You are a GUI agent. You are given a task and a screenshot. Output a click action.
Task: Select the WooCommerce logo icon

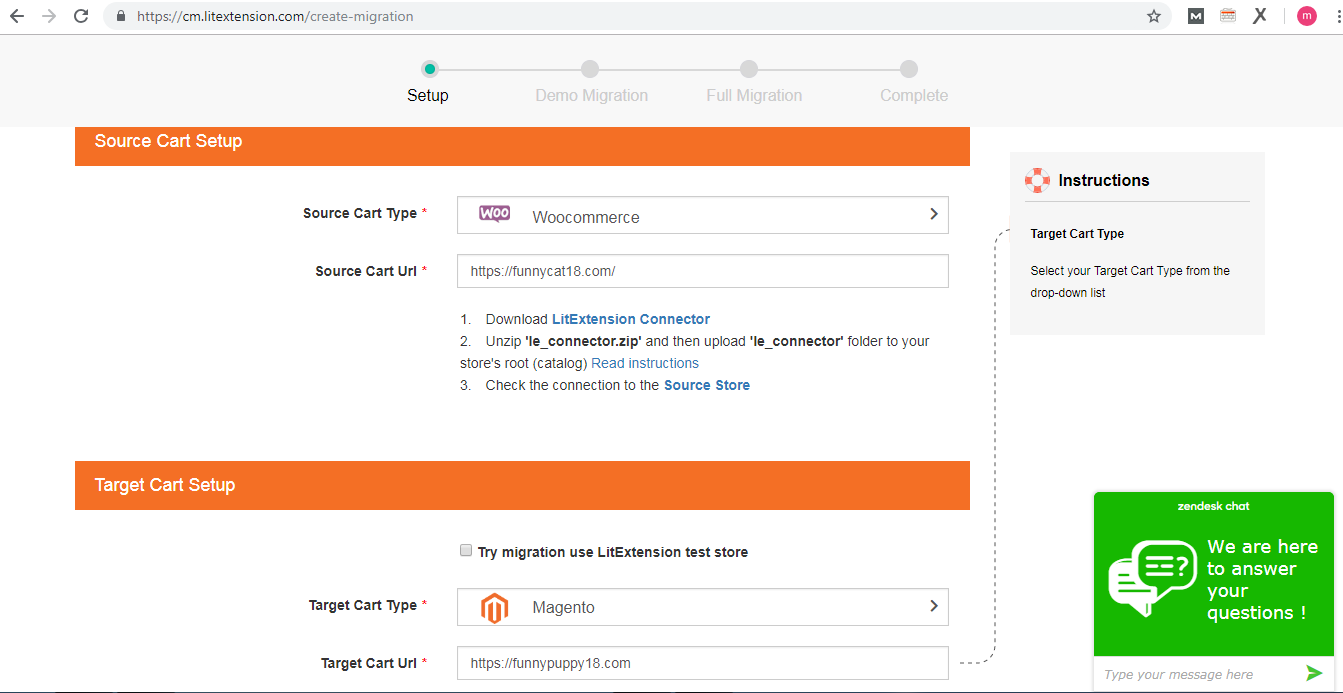(x=492, y=214)
